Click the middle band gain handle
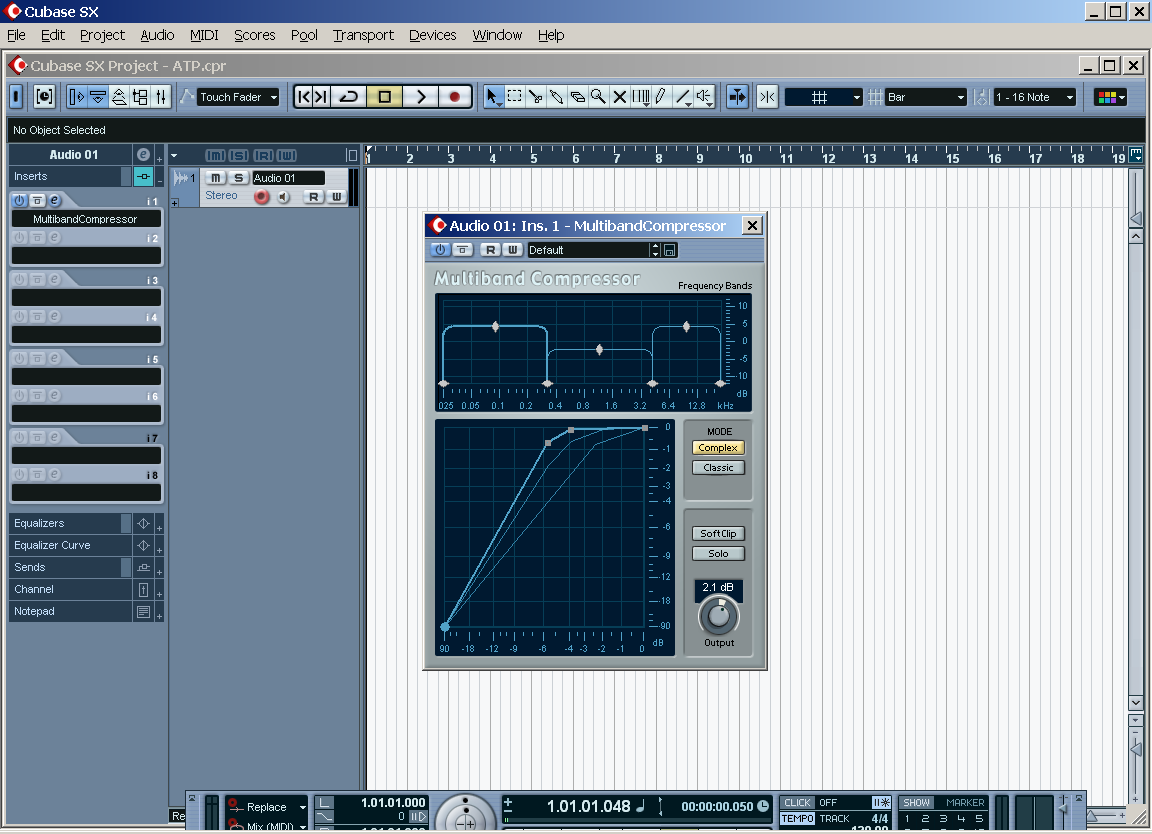 pos(600,350)
